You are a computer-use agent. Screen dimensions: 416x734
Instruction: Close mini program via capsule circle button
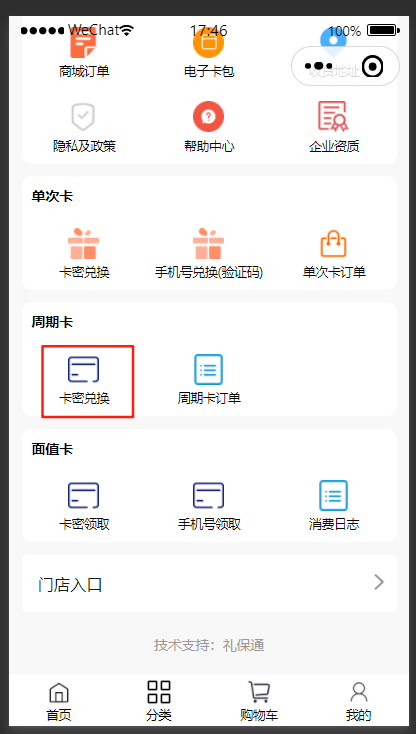(372, 66)
